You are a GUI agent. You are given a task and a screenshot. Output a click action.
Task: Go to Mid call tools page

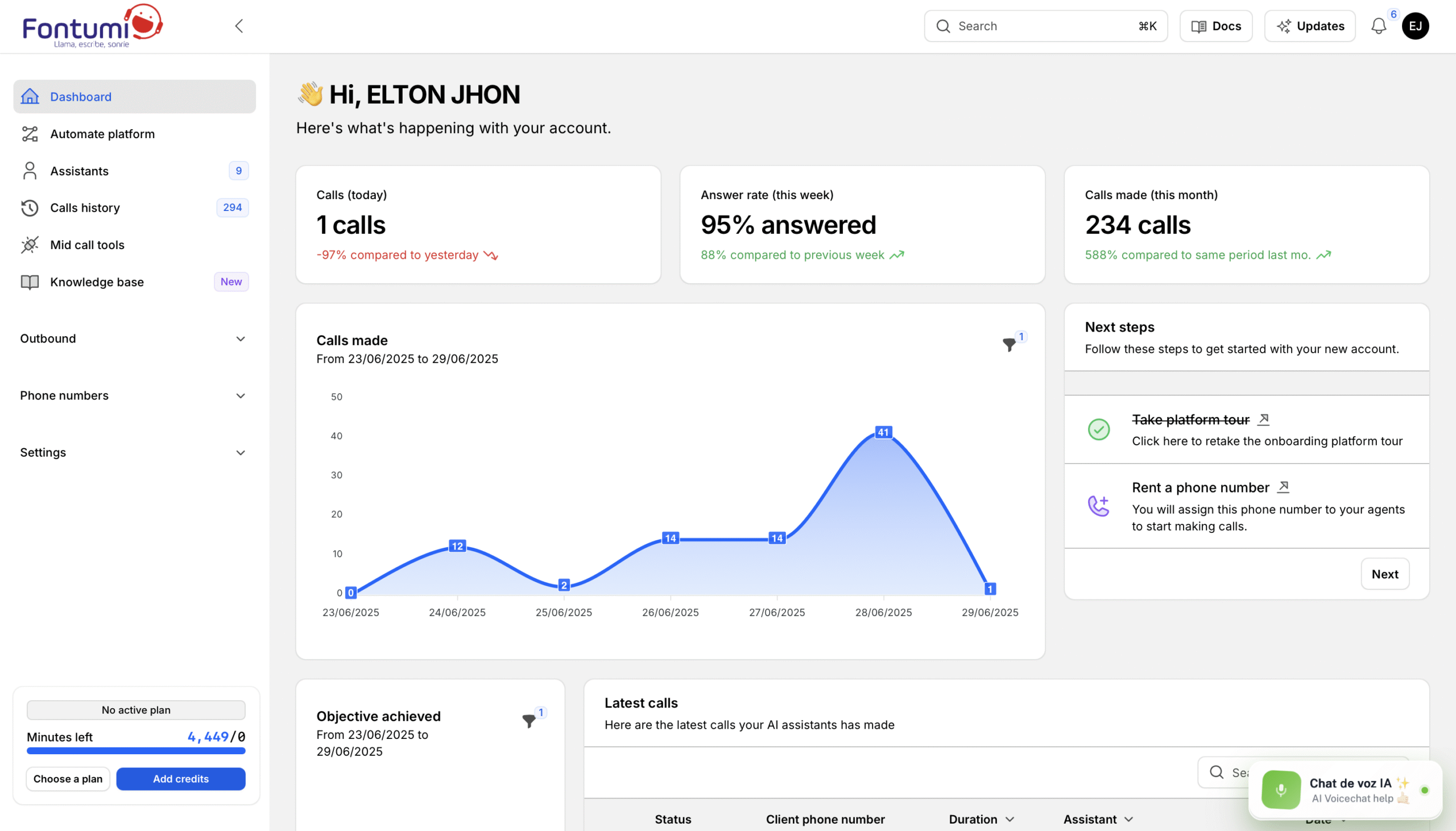pos(86,245)
